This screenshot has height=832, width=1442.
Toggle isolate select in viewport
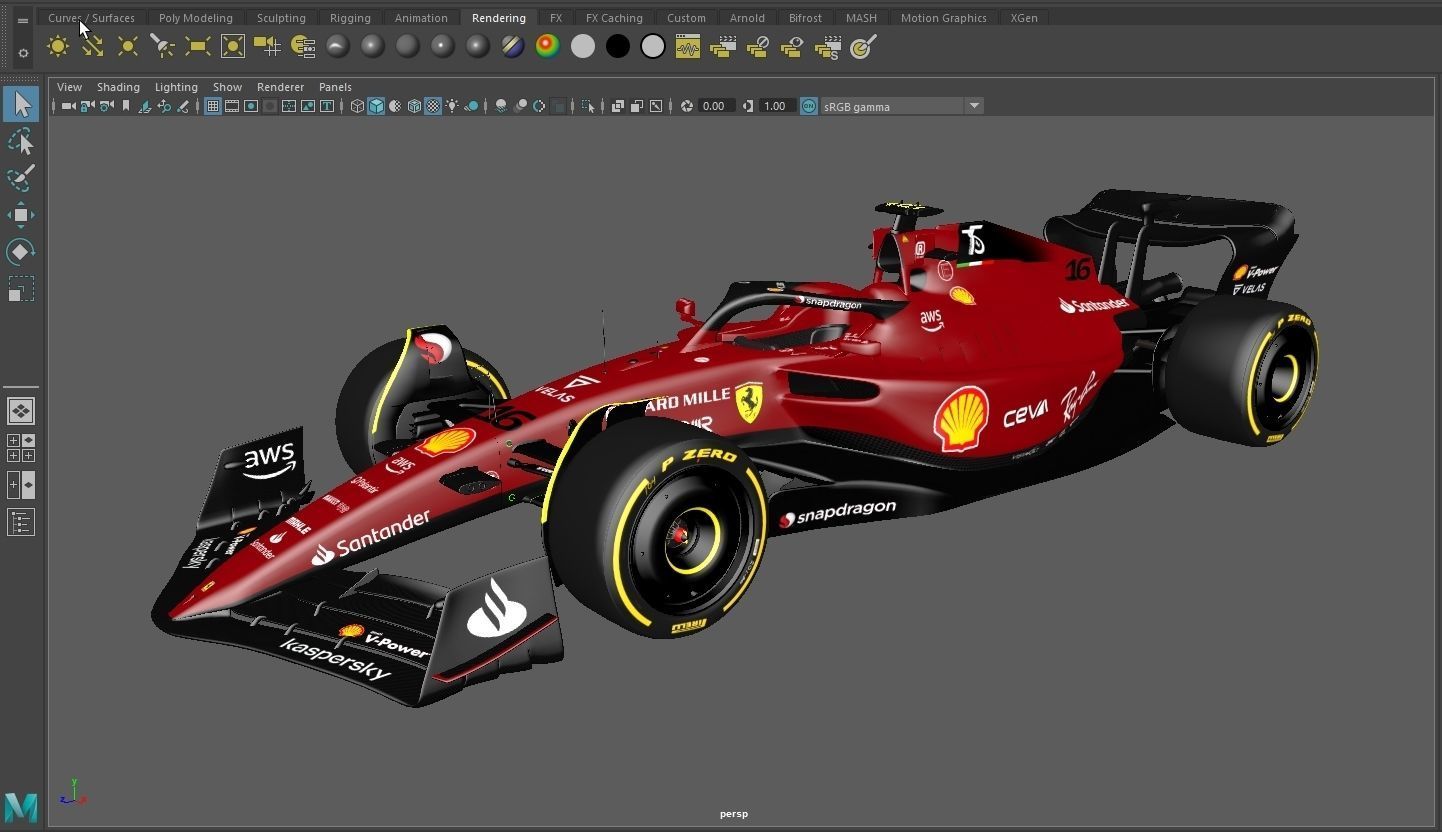(587, 106)
